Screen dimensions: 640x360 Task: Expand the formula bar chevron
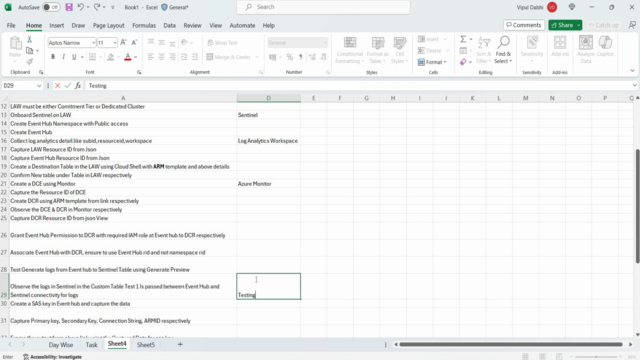[x=634, y=86]
